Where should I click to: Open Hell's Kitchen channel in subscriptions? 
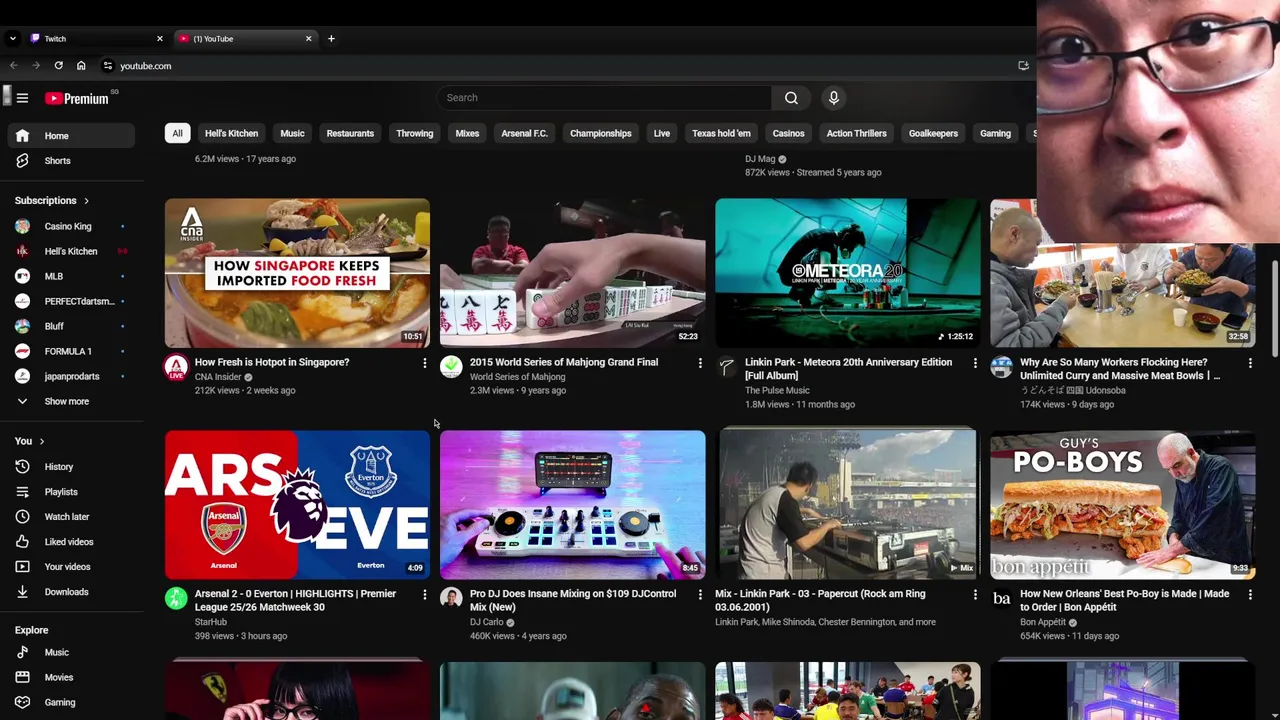tap(70, 251)
